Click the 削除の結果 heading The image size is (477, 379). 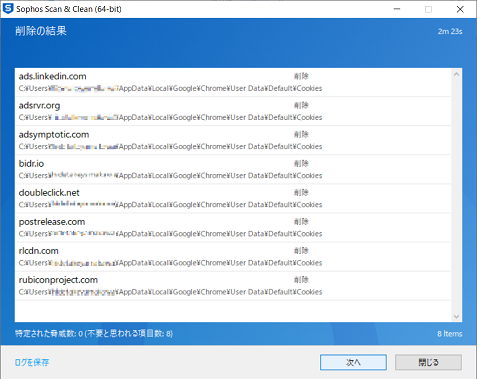tap(41, 31)
